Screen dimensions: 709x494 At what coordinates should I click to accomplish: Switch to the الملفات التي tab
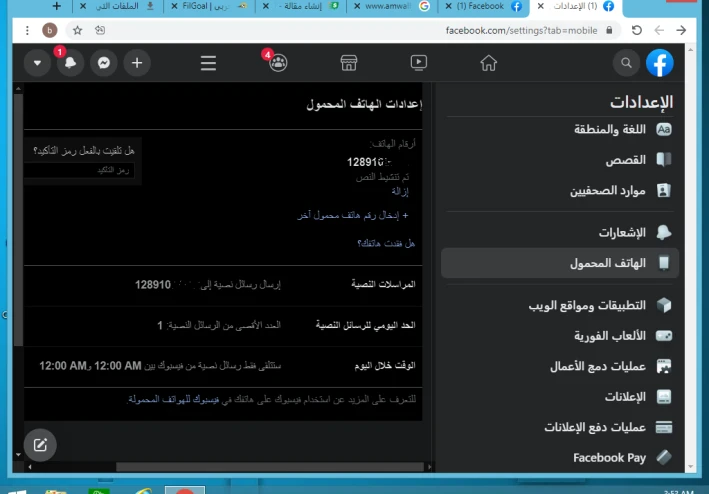pos(118,6)
